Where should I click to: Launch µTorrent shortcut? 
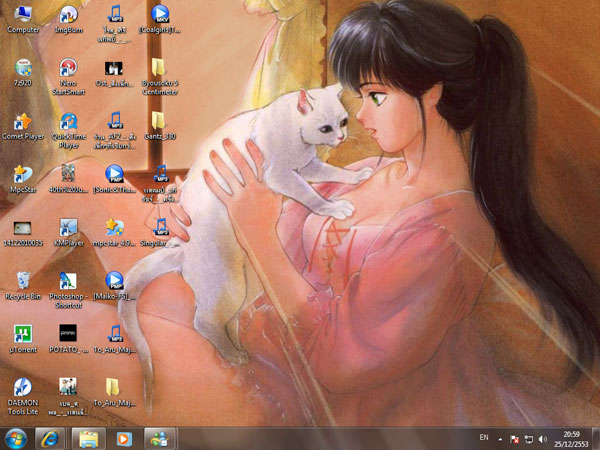tap(23, 339)
